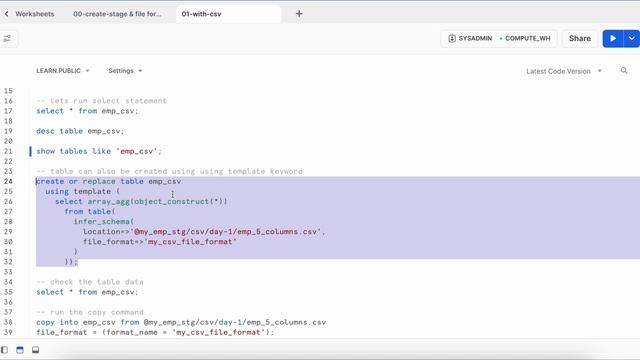Open LEARN.PUBLIC database context dropdown
Screen dimensions: 640x360
[62, 71]
